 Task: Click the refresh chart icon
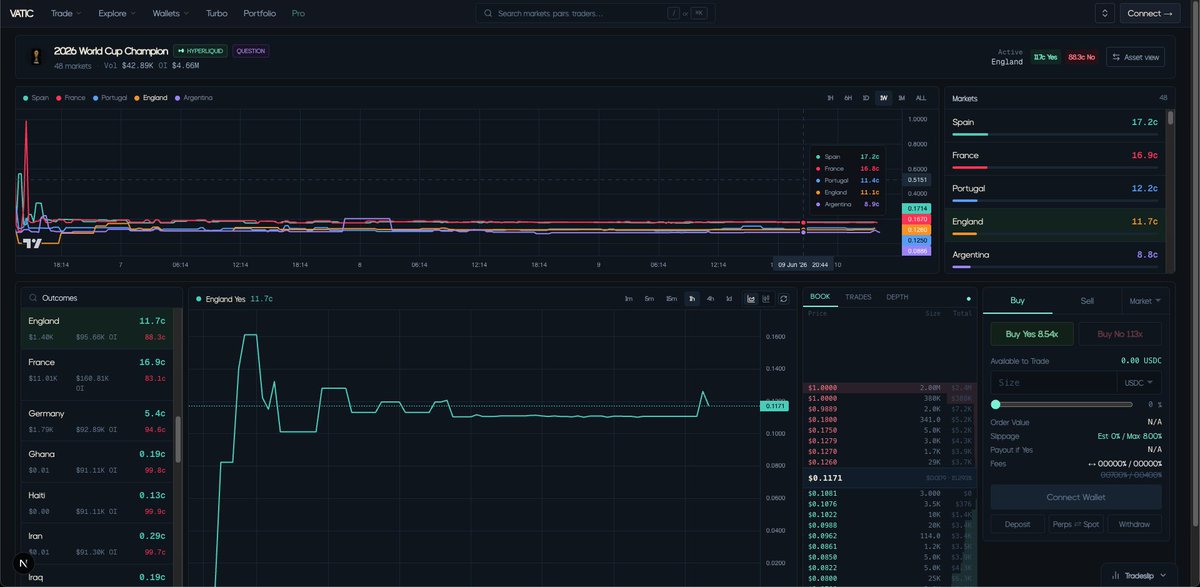[x=782, y=298]
